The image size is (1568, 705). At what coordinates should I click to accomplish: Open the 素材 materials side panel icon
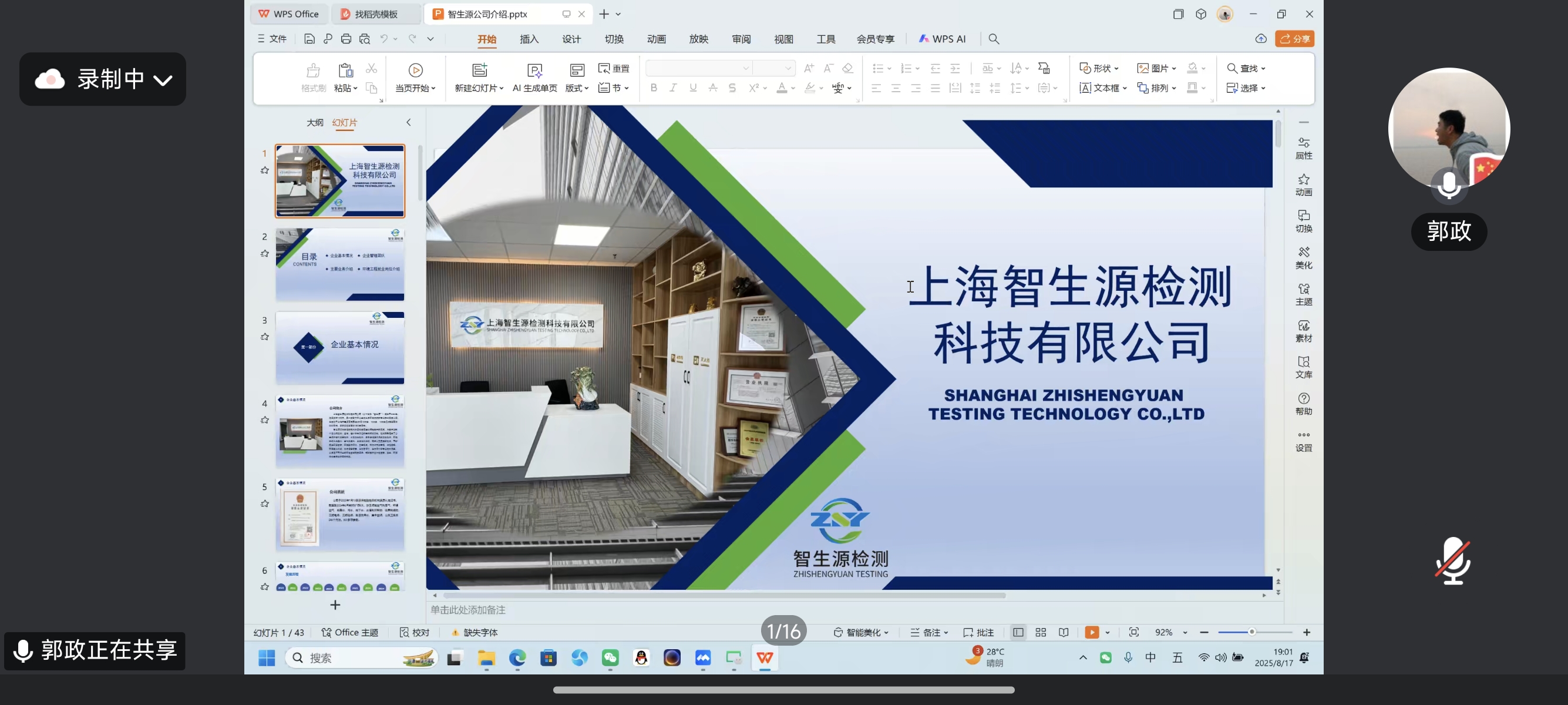coord(1303,331)
